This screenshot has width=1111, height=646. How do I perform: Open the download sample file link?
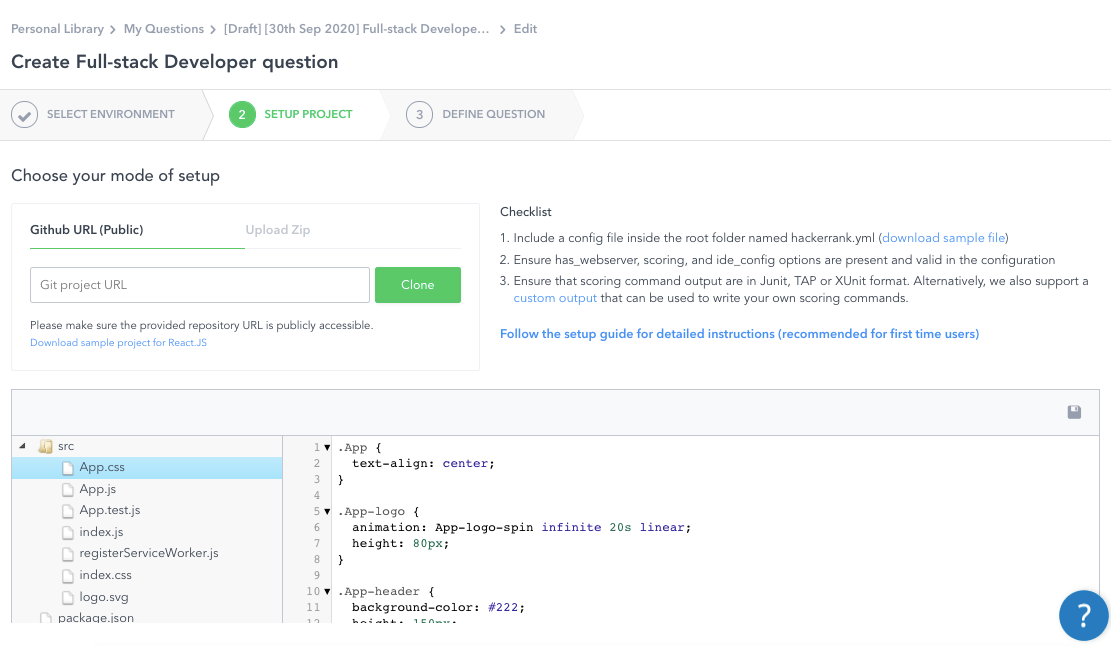943,237
